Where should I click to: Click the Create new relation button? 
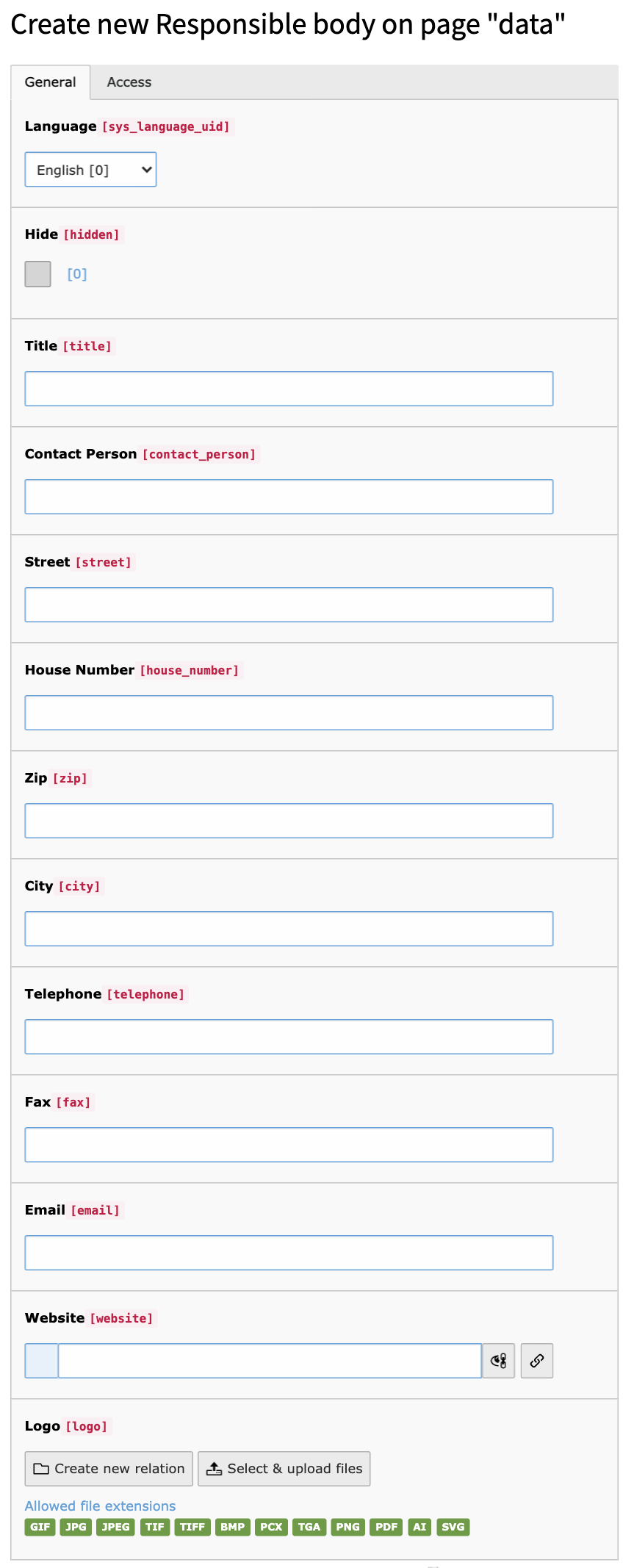(x=109, y=1469)
